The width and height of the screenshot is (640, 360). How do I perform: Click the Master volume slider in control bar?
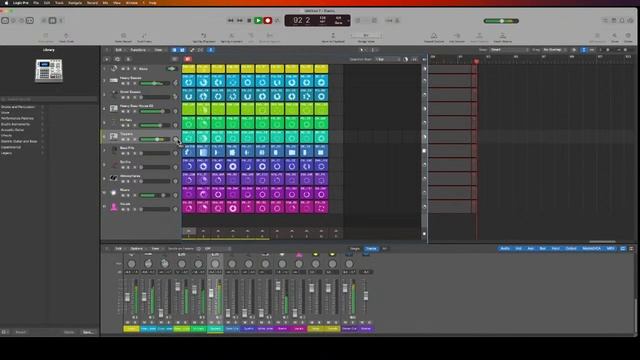click(501, 21)
